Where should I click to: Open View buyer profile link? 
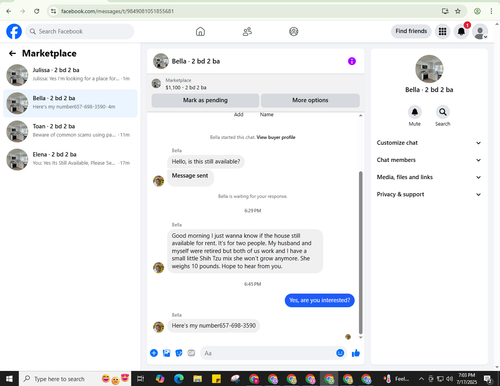click(276, 137)
